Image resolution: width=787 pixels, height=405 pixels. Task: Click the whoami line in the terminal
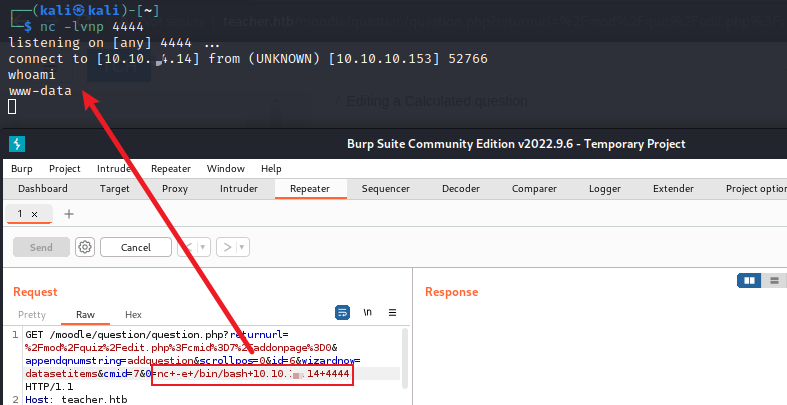(32, 75)
